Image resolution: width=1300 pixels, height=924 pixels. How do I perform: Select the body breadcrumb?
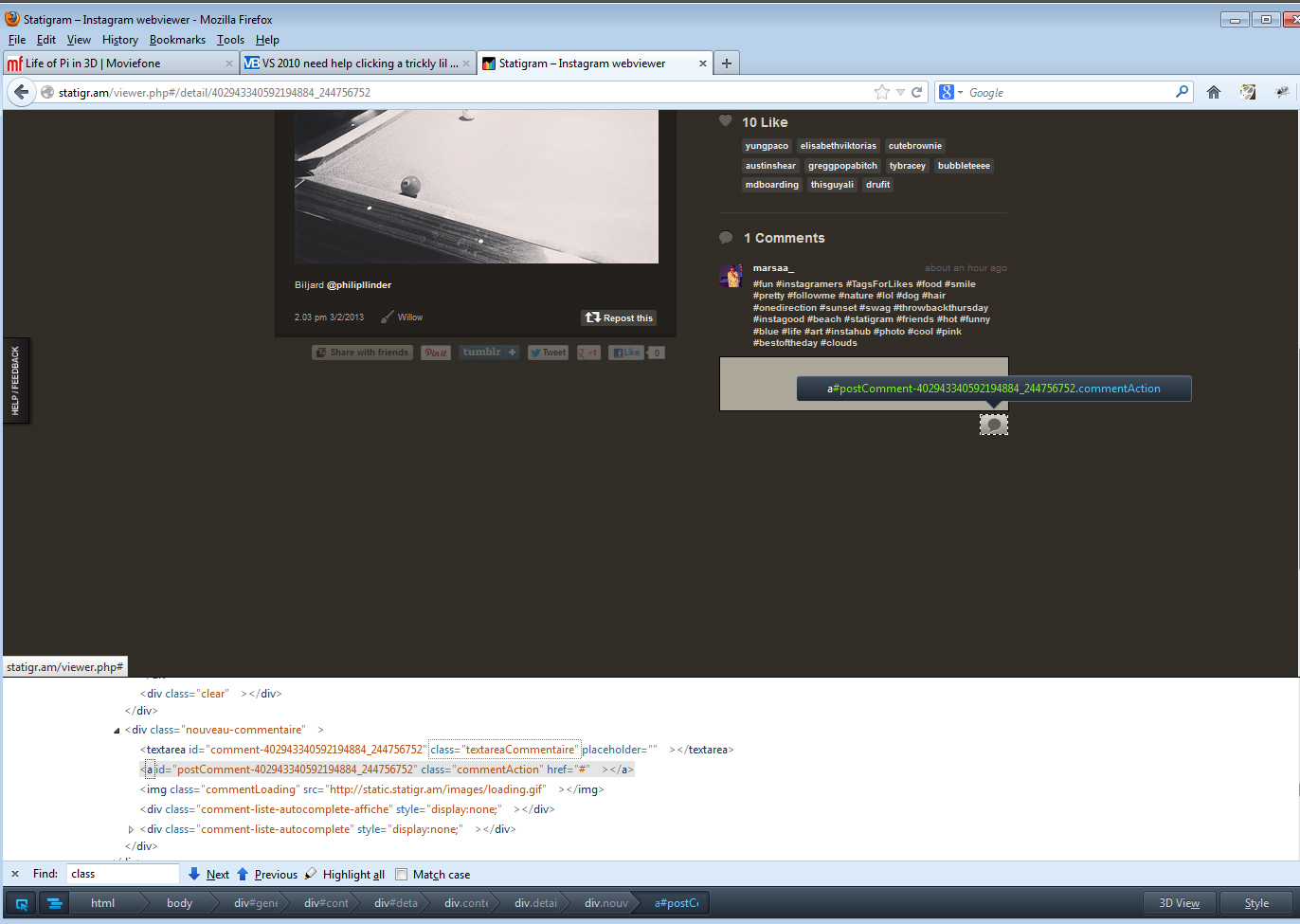tap(179, 903)
